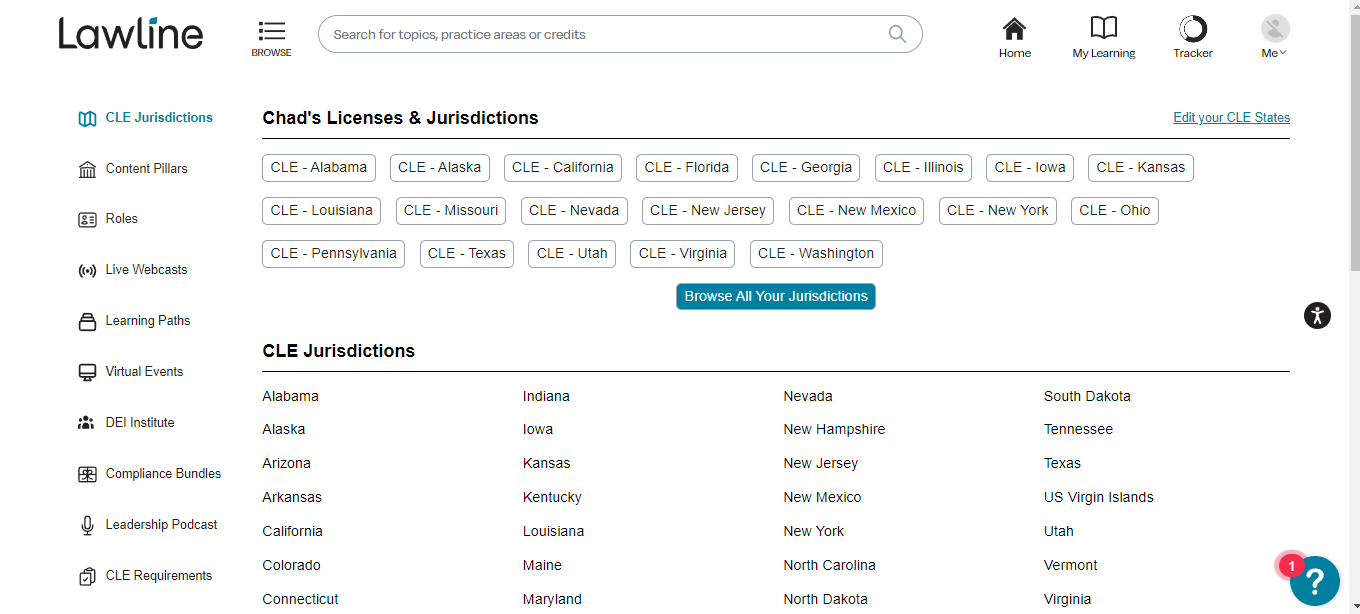Open My Learning book icon
This screenshot has height=614, width=1360.
click(1104, 28)
